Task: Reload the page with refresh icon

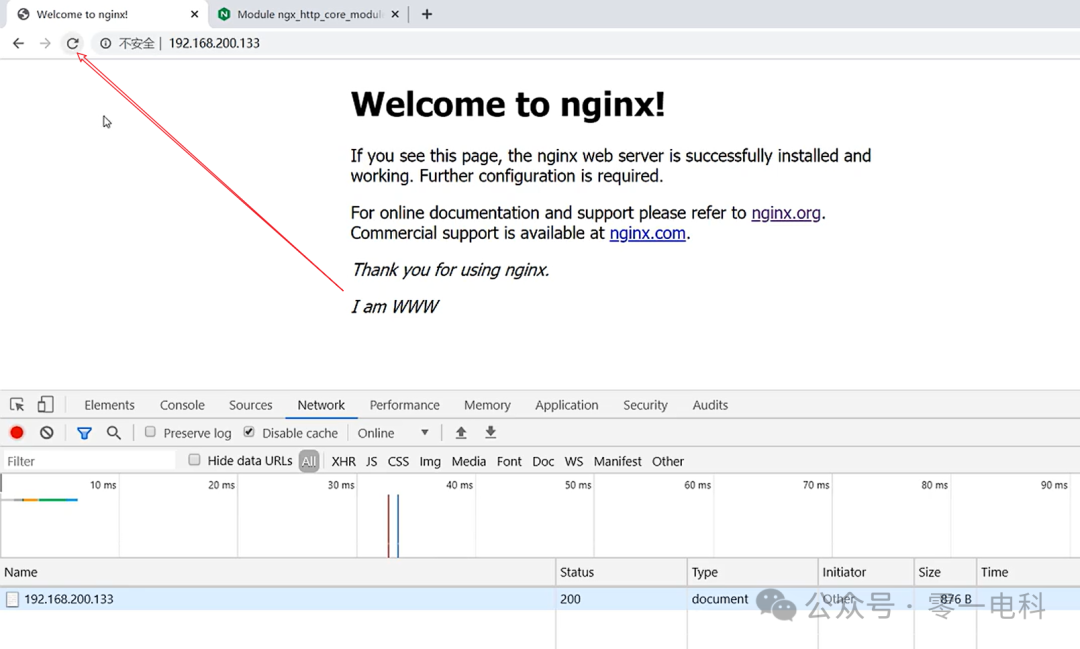Action: pos(72,43)
